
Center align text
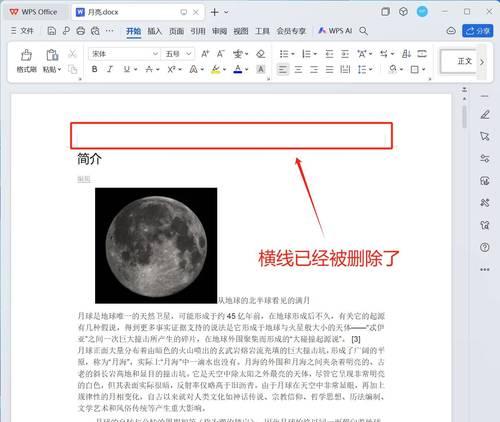[x=298, y=69]
